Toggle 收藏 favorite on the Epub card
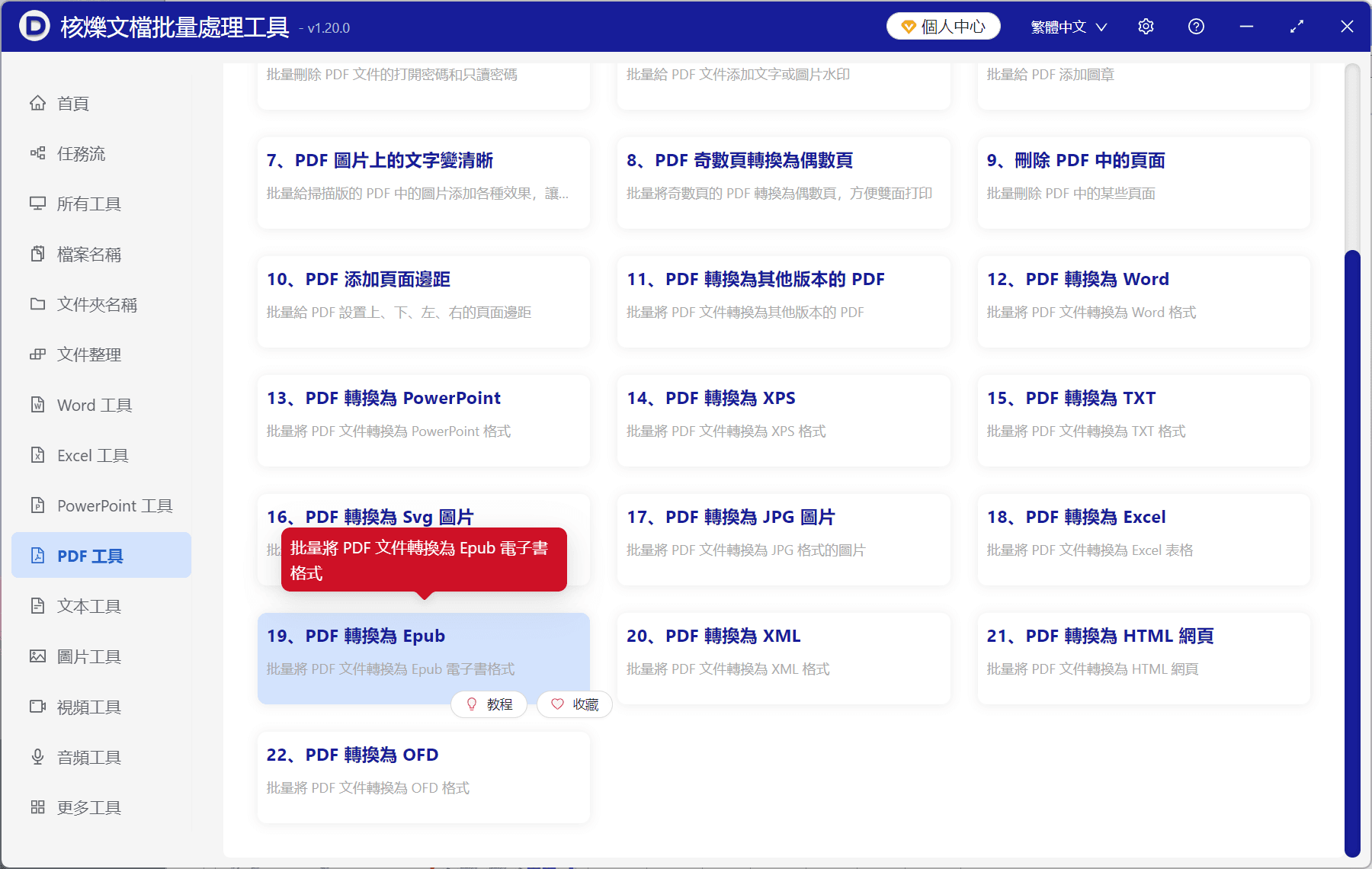 tap(575, 704)
